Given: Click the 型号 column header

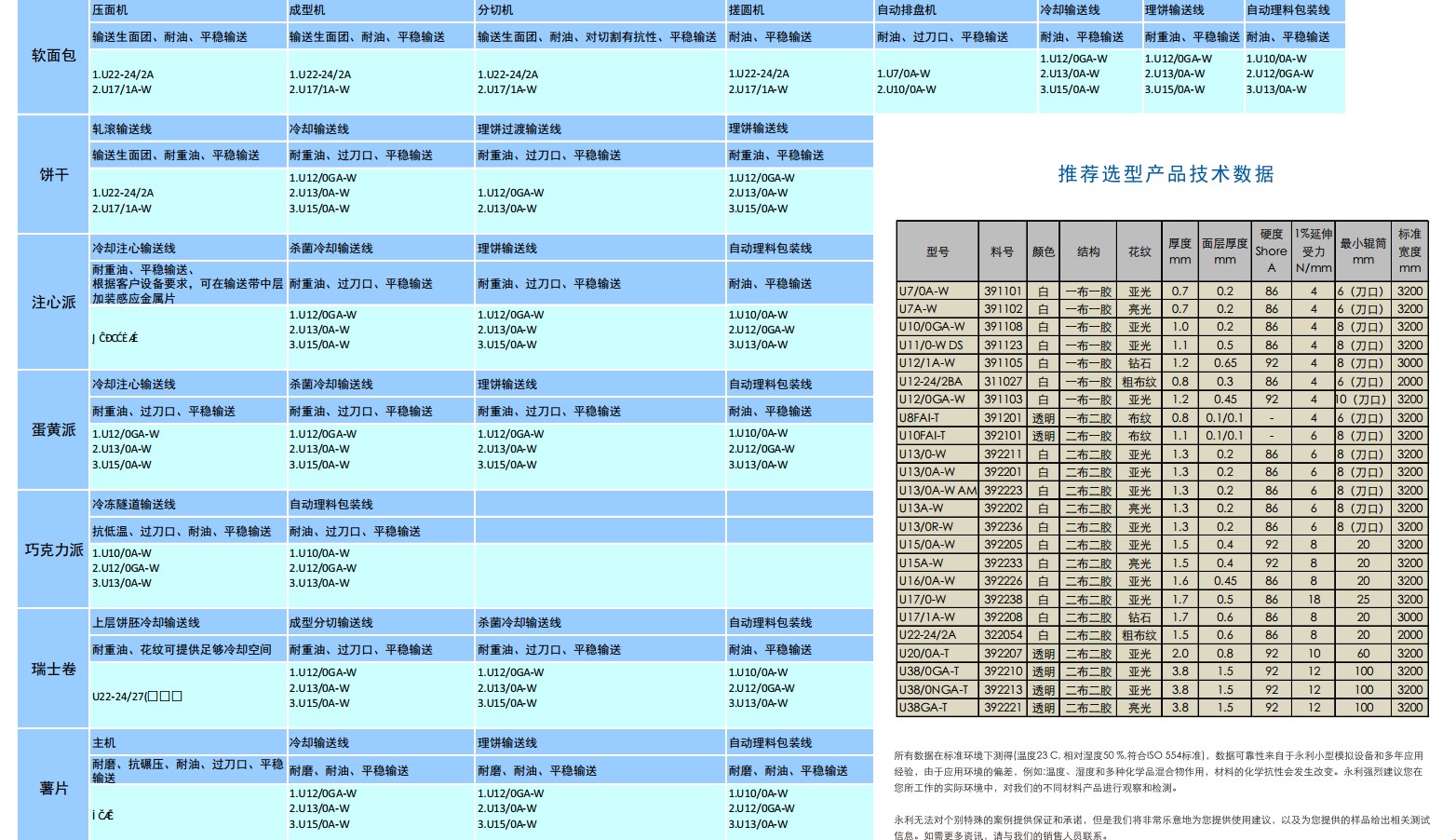Looking at the screenshot, I should (937, 251).
